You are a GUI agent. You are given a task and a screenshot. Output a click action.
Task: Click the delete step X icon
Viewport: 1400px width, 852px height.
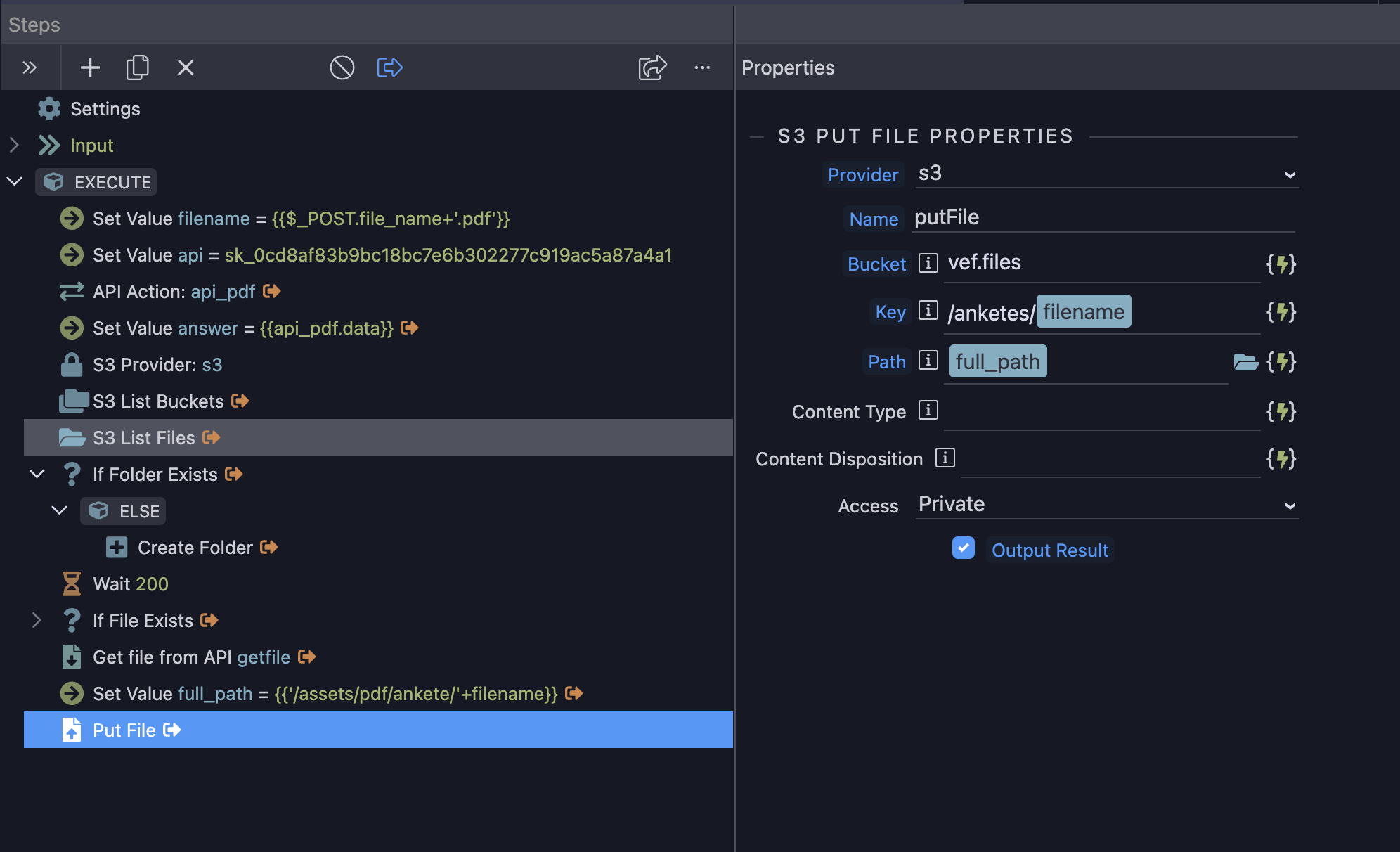(x=186, y=67)
